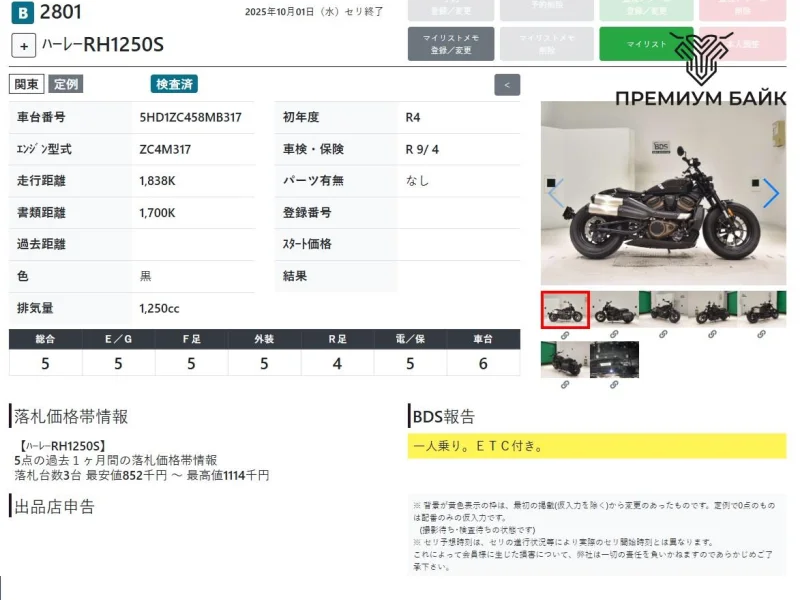Open link icon under fourth thumbnail
800x600 pixels.
(x=713, y=335)
